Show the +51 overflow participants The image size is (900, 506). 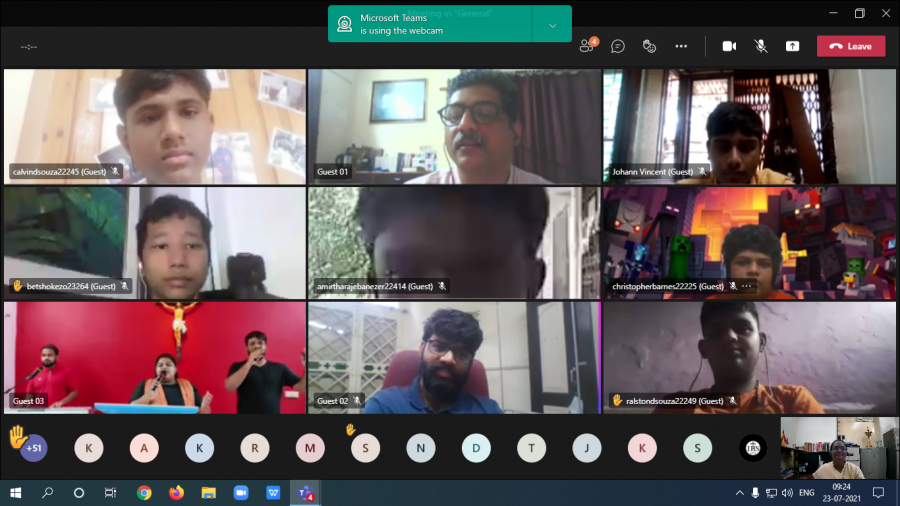pos(34,448)
